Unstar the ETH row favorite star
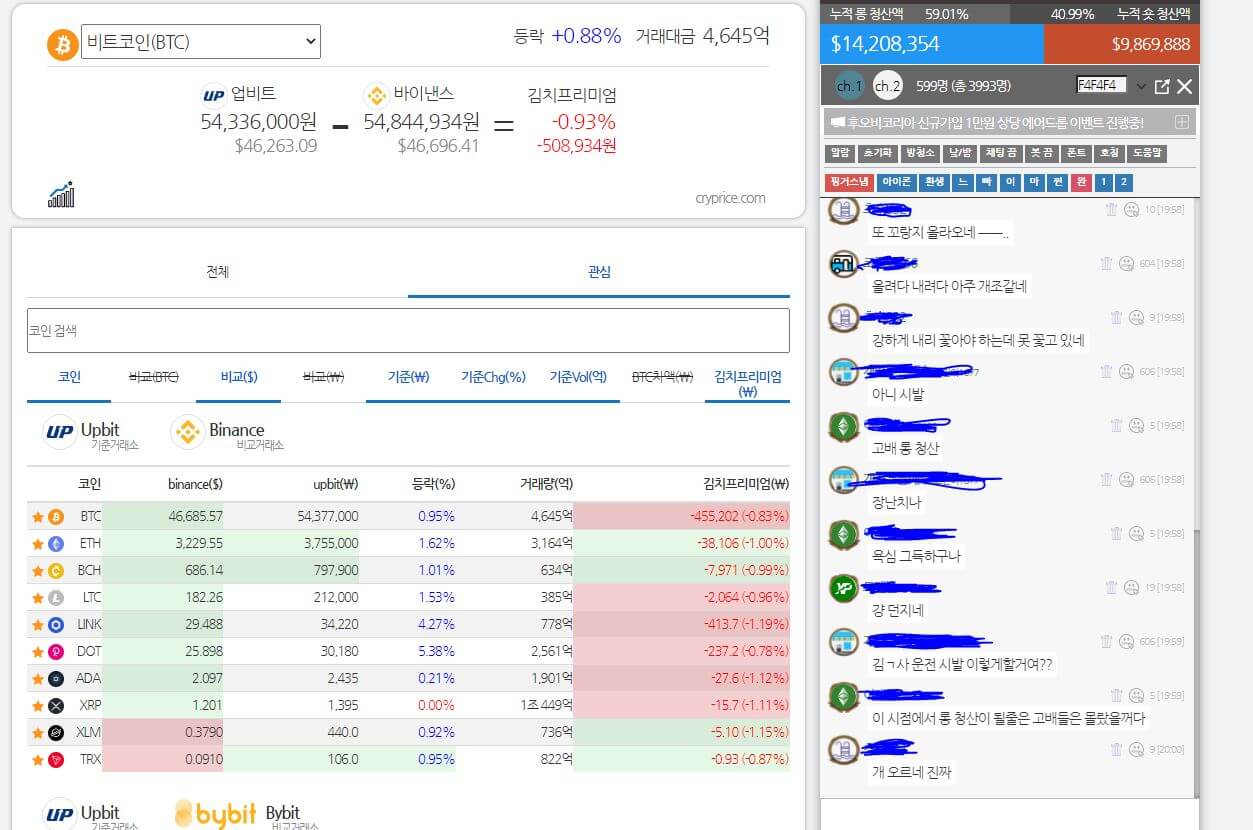 (38, 544)
